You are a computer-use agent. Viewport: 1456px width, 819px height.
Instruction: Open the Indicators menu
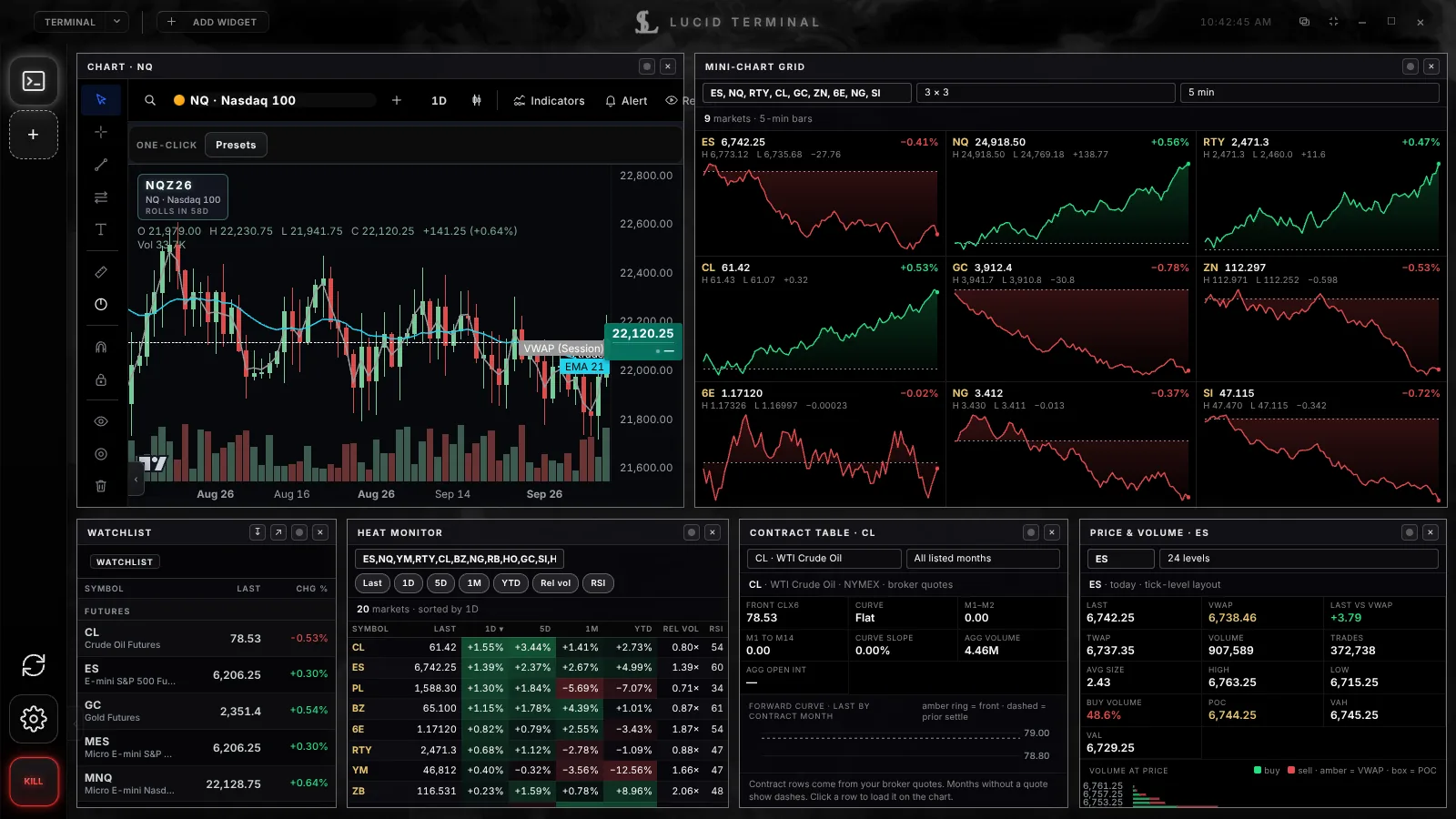[x=549, y=100]
